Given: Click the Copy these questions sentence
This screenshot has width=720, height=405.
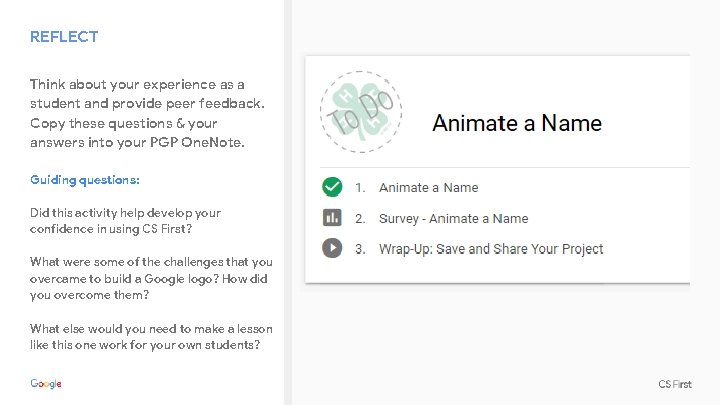Looking at the screenshot, I should 124,132.
